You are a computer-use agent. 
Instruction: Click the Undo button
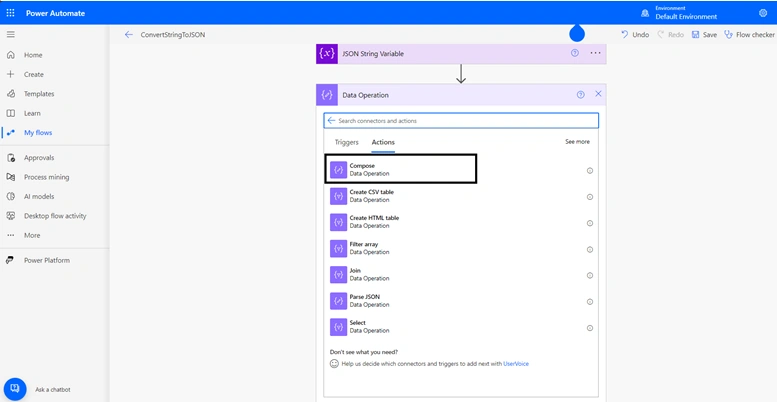point(635,35)
